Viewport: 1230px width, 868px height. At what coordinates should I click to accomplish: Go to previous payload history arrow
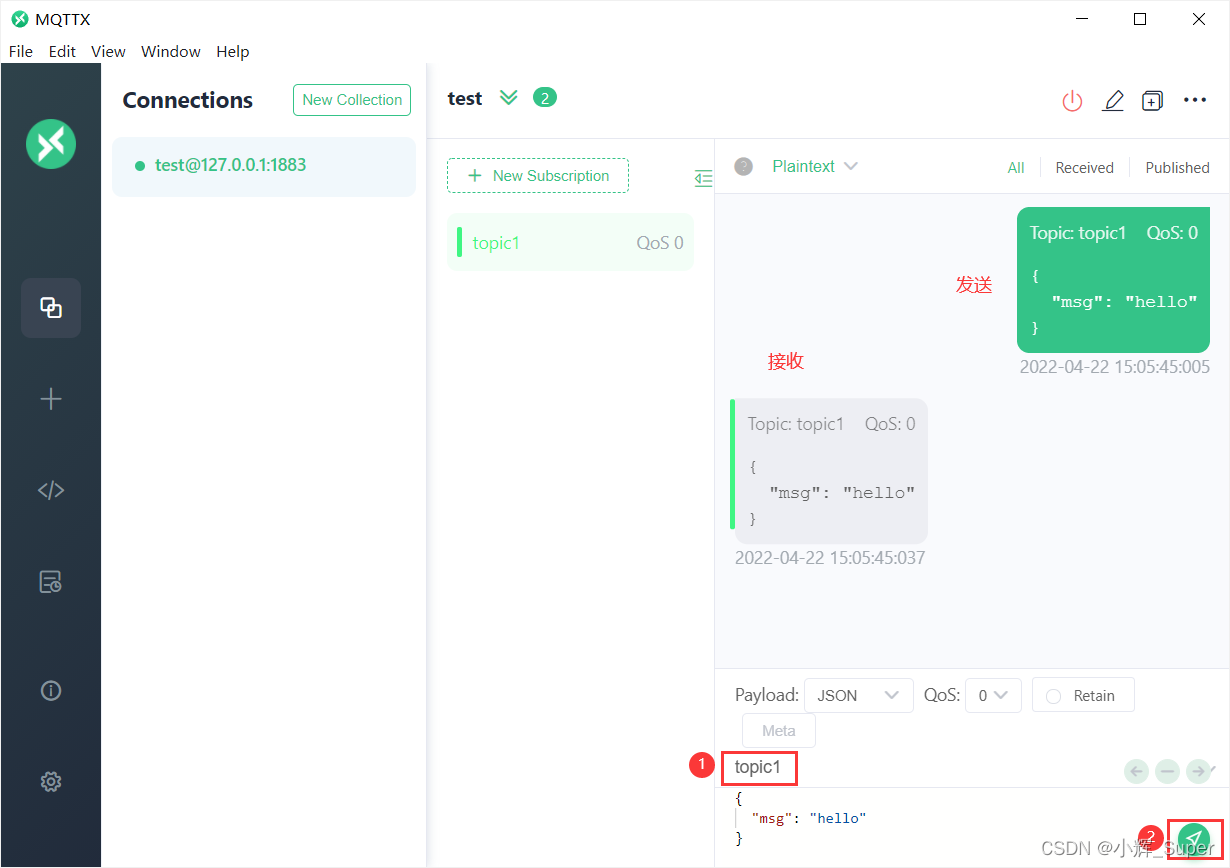pos(1136,771)
